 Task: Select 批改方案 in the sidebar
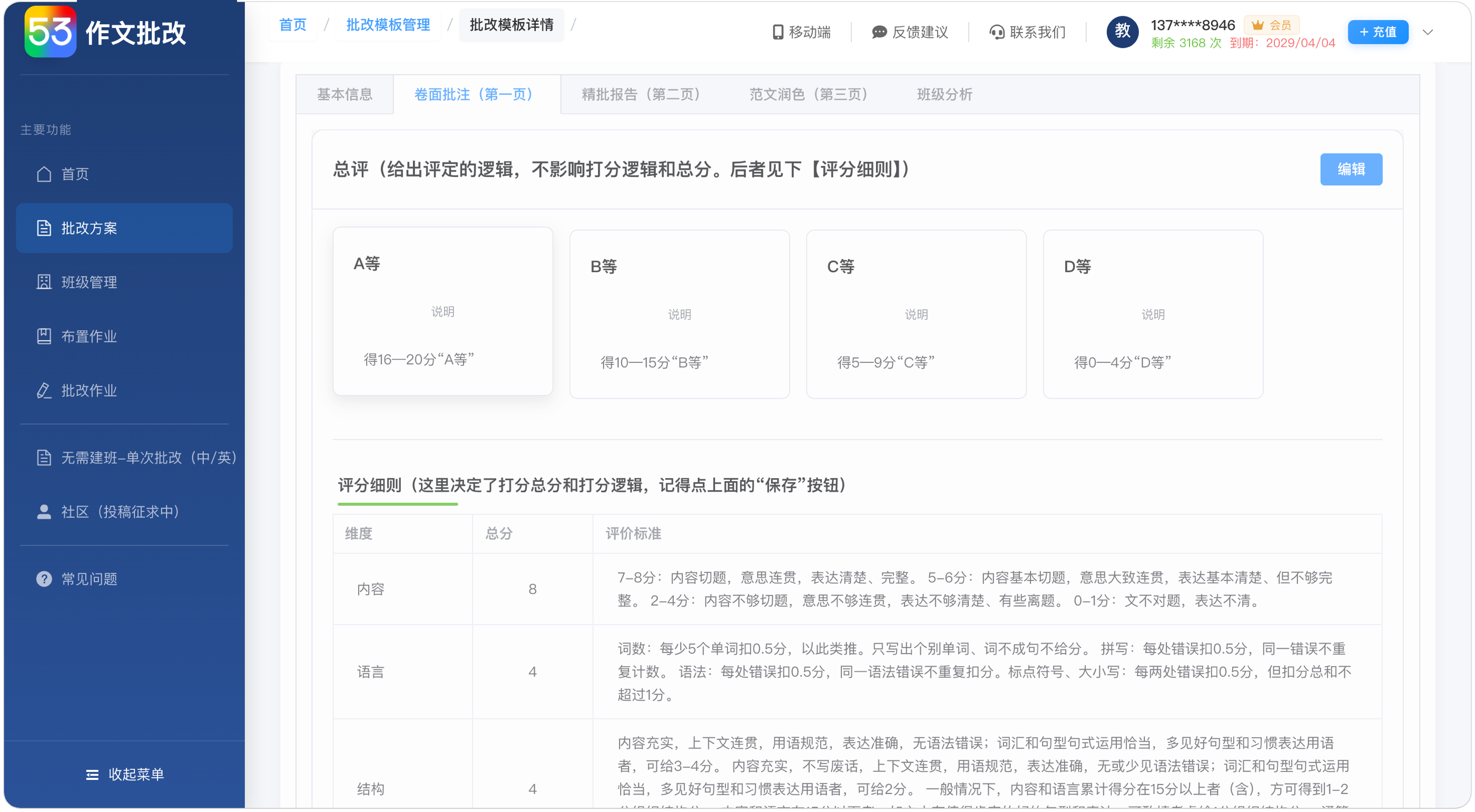pos(124,229)
